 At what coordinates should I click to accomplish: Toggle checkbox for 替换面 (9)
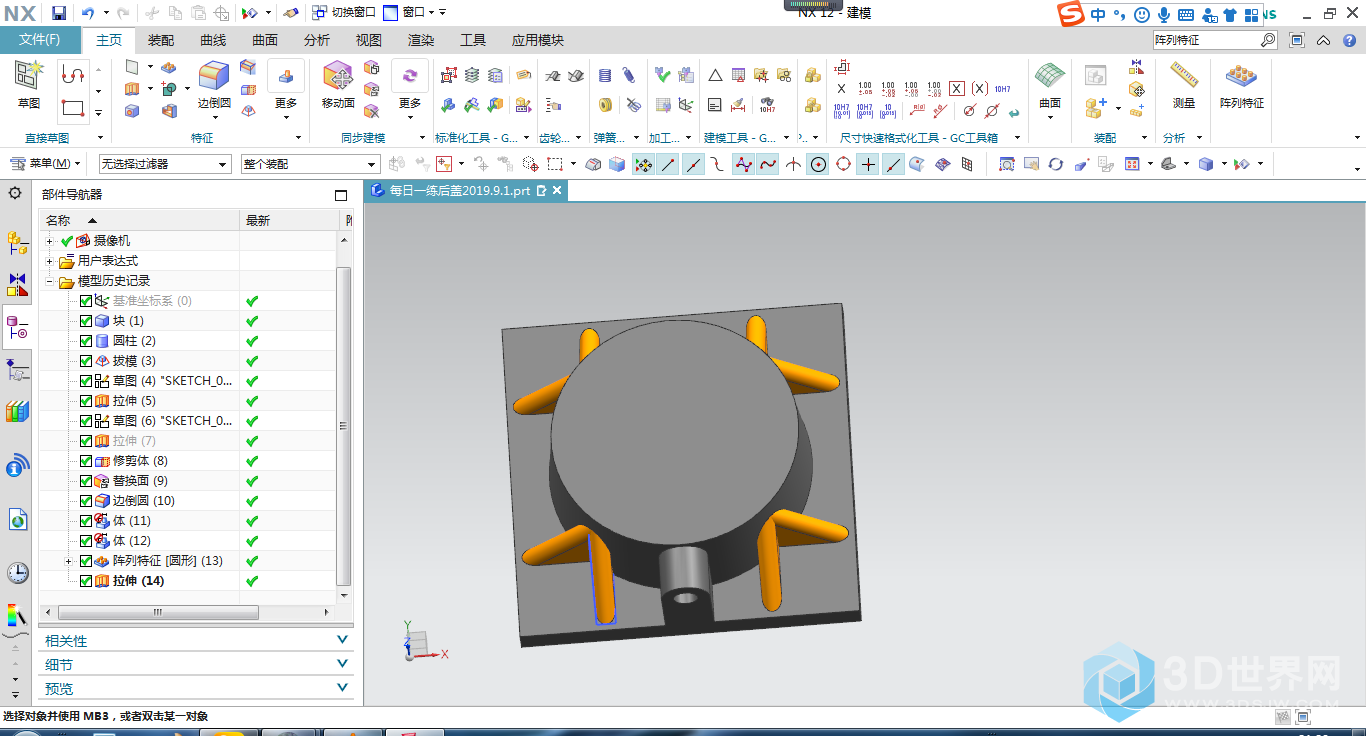pos(86,481)
